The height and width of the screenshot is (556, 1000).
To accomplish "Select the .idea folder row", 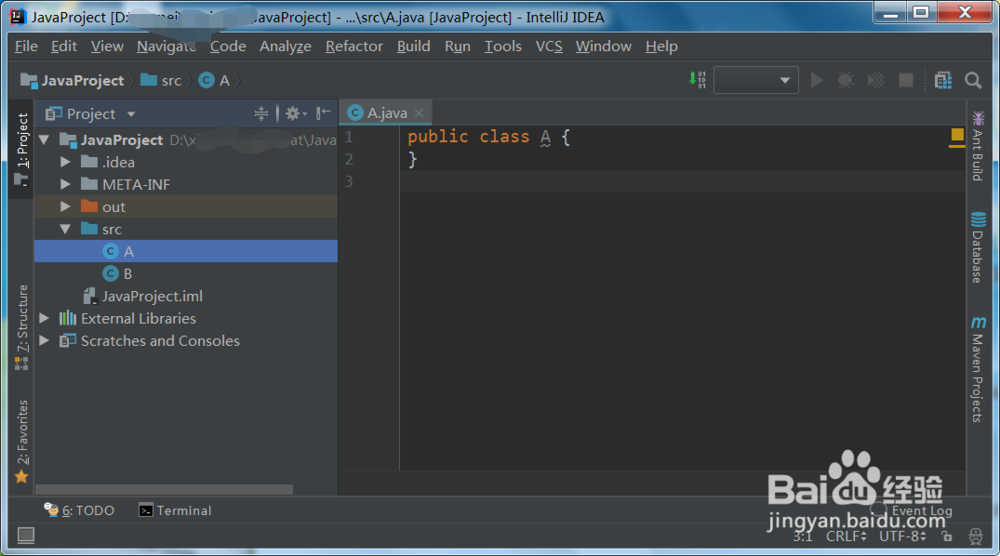I will coord(186,162).
